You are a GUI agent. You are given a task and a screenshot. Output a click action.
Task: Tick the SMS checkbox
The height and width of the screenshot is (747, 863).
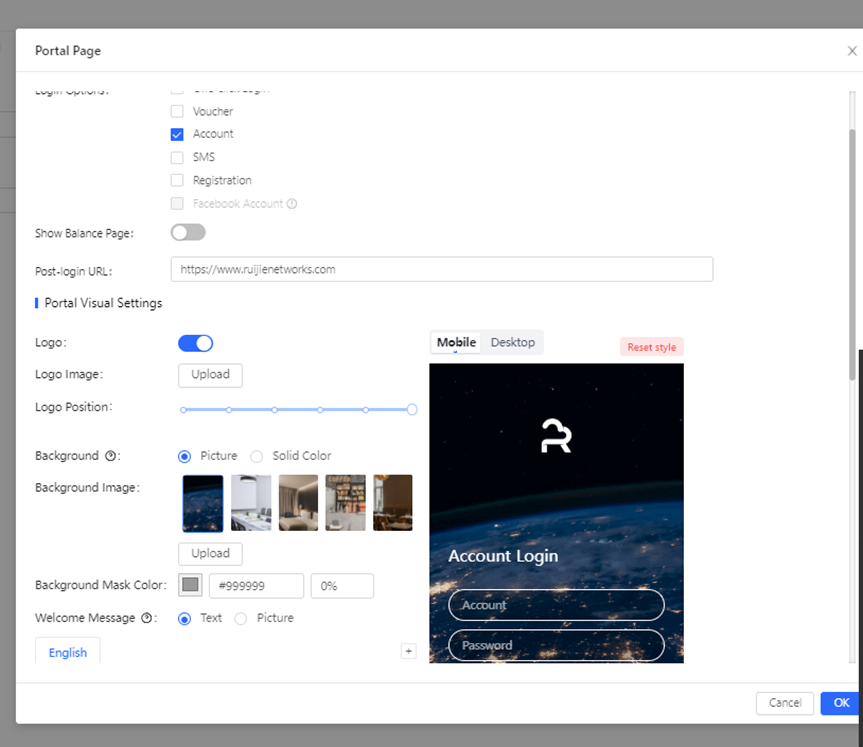point(177,157)
